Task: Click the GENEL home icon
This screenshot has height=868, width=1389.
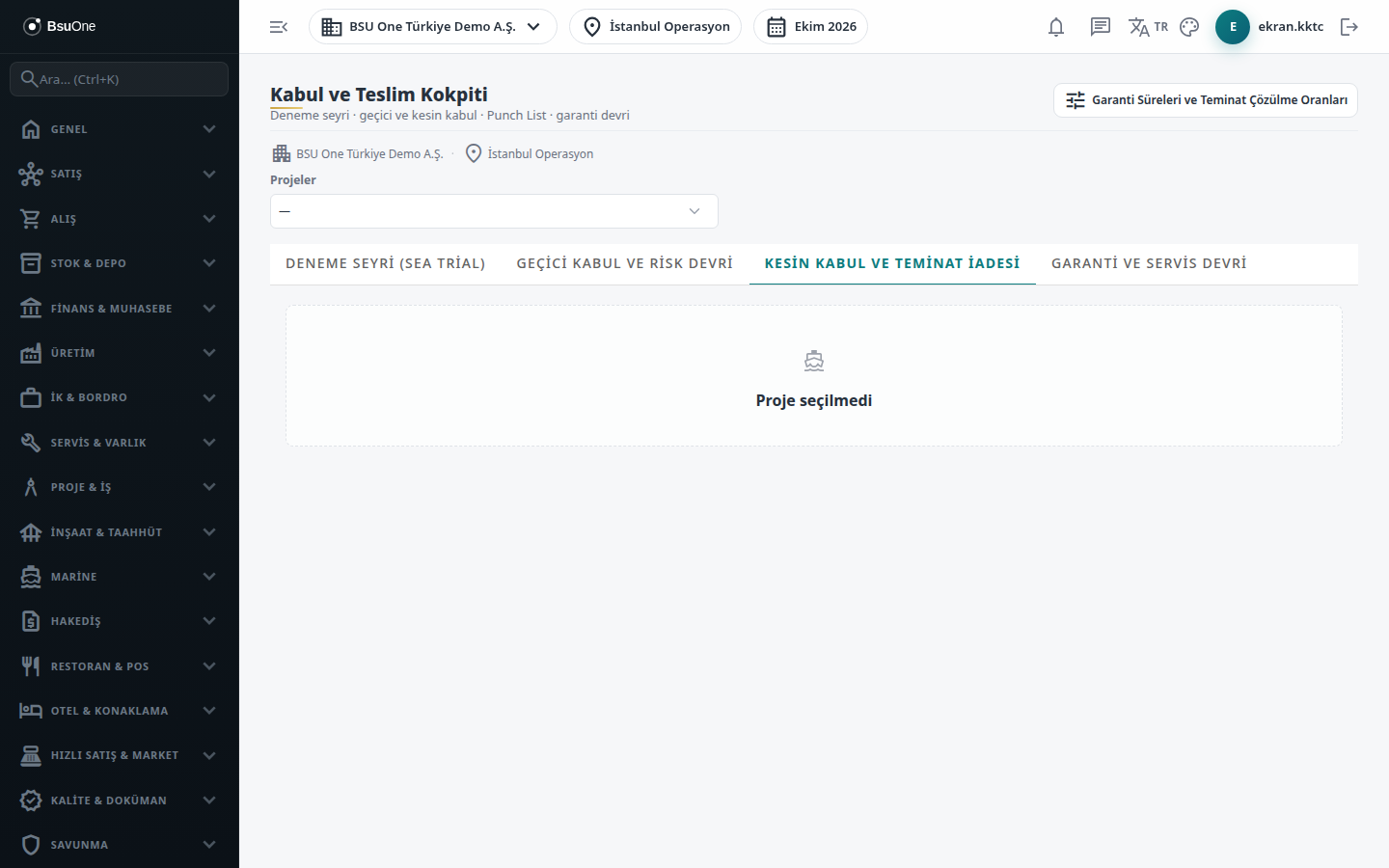Action: tap(31, 129)
